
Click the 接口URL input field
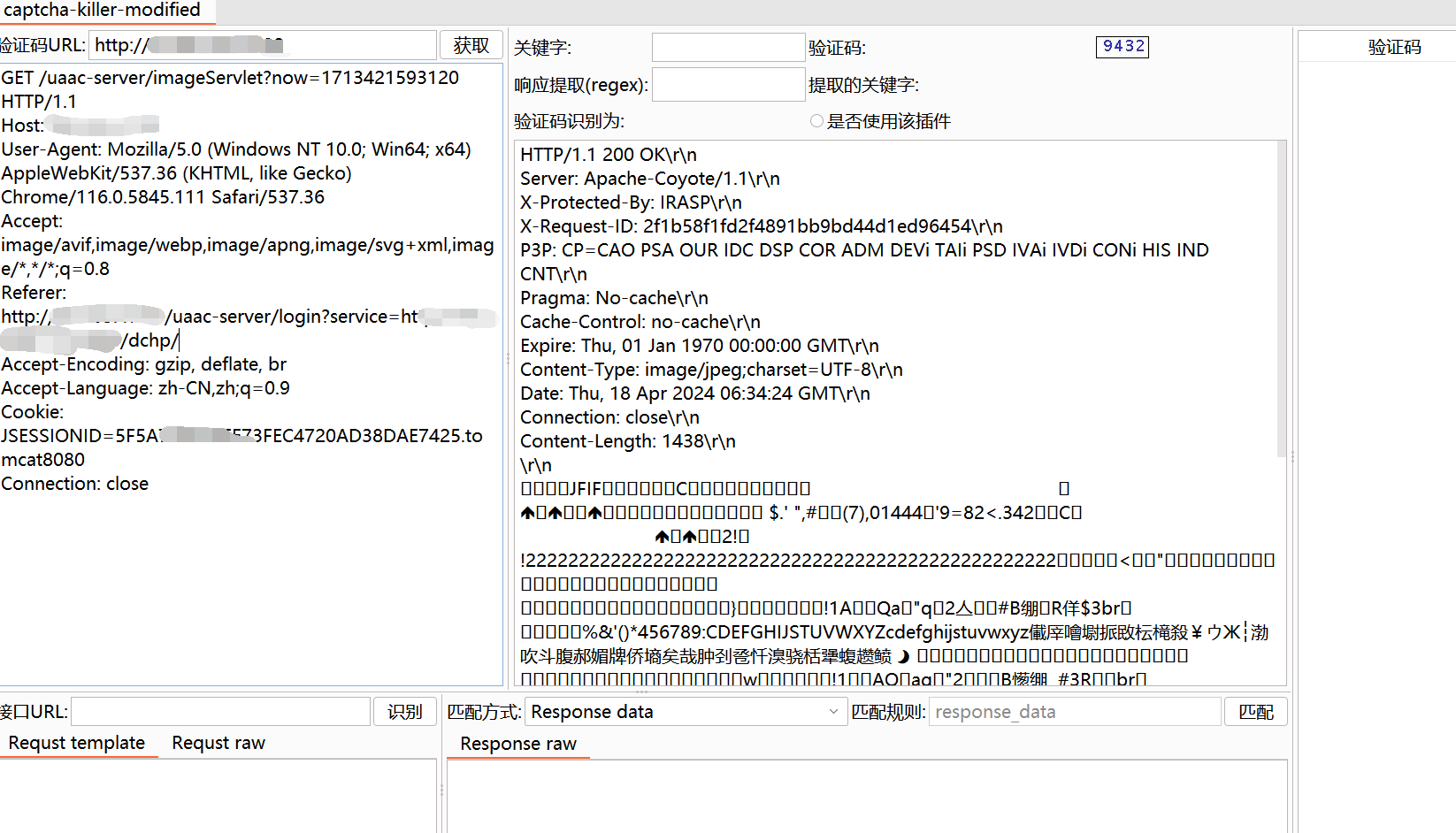[219, 711]
